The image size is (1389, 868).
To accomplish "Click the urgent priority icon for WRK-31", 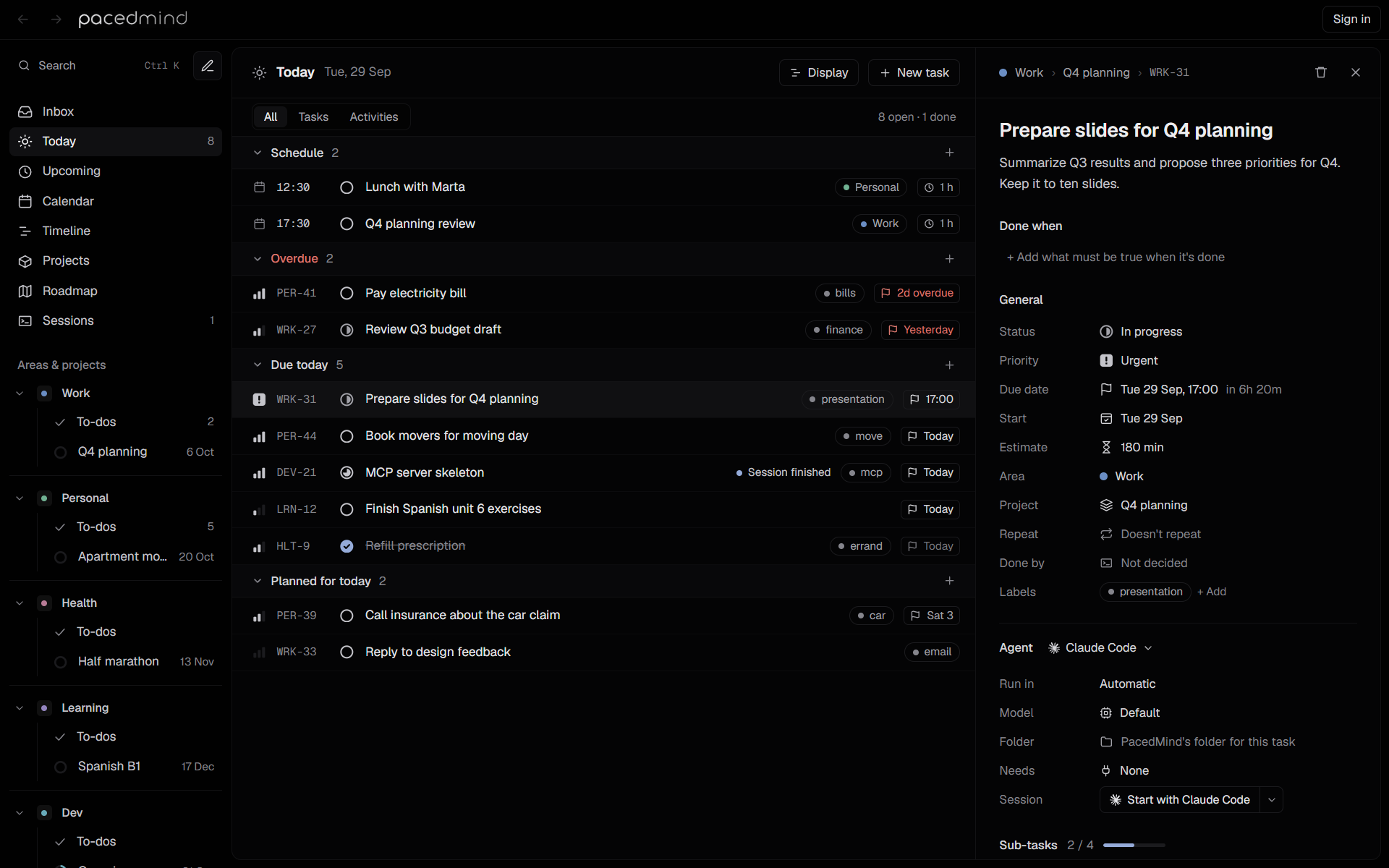I will pyautogui.click(x=259, y=399).
